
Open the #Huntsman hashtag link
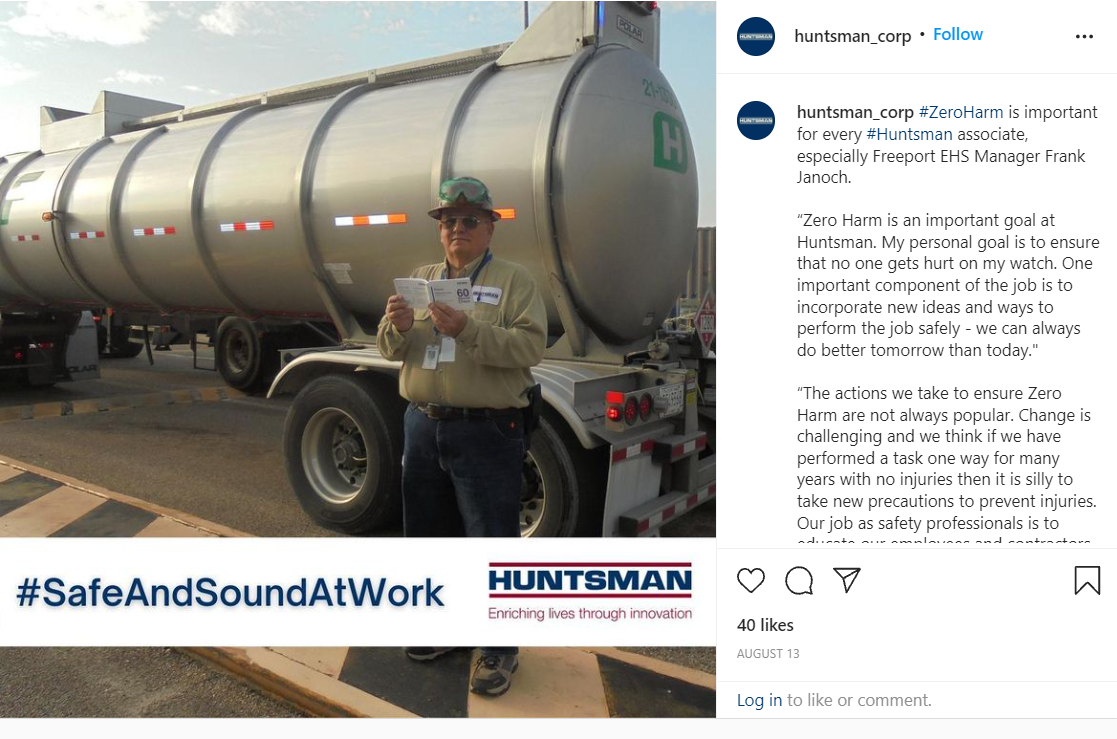909,134
